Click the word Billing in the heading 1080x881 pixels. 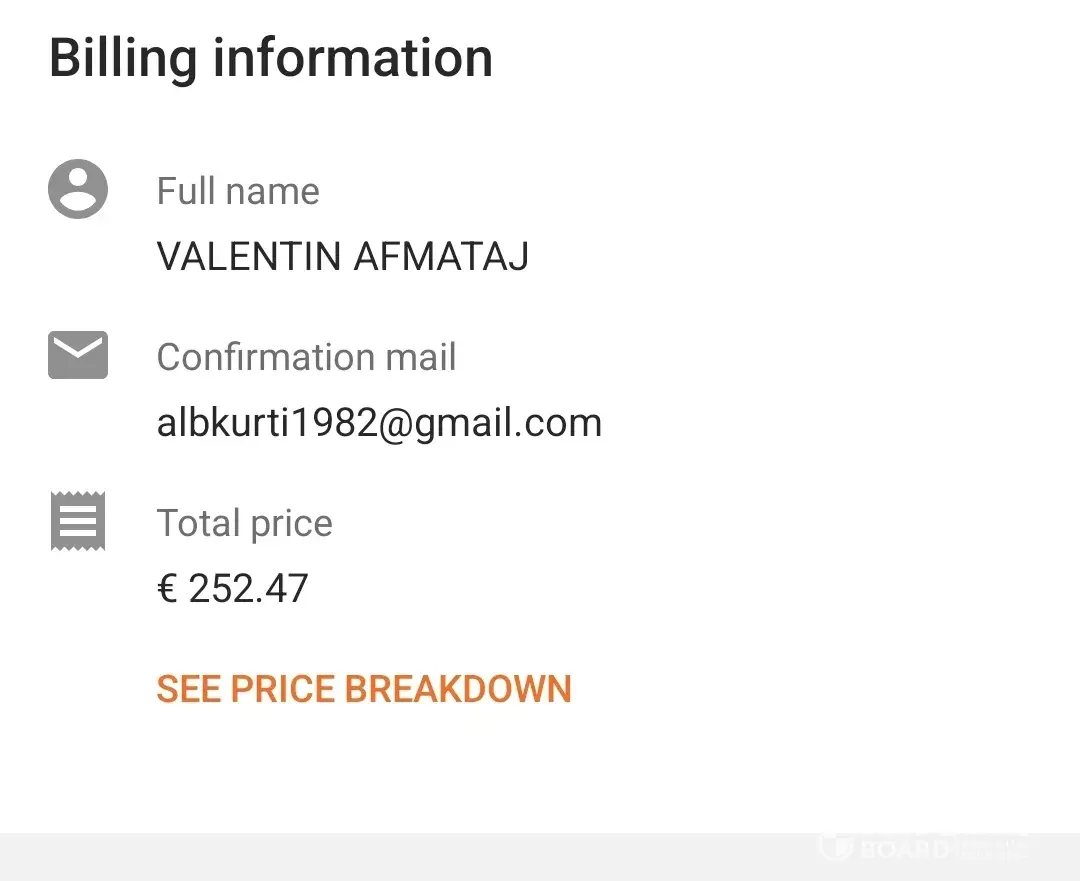coord(123,57)
